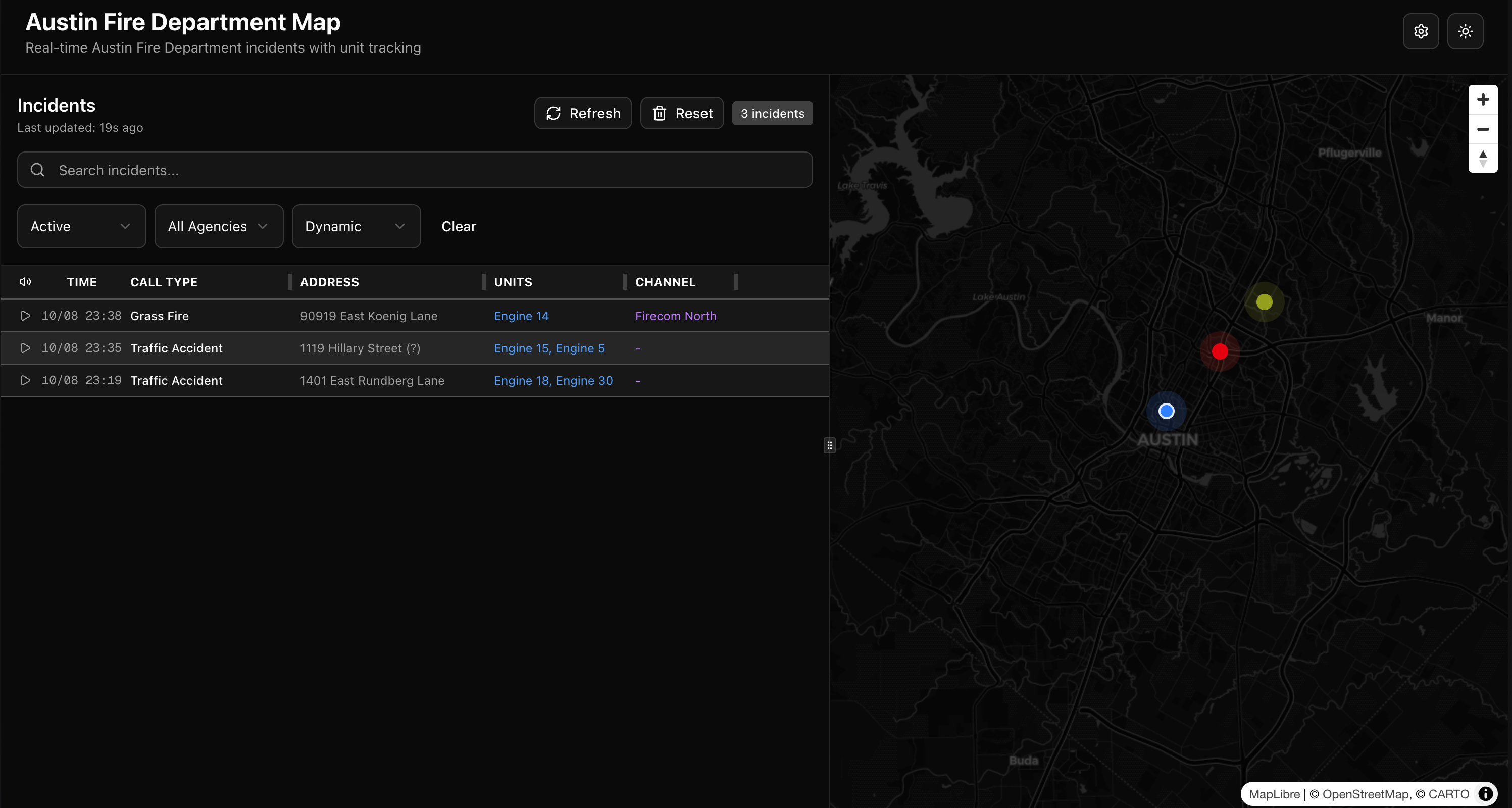
Task: Play audio for Rundberg Lane accident
Action: pyautogui.click(x=25, y=380)
